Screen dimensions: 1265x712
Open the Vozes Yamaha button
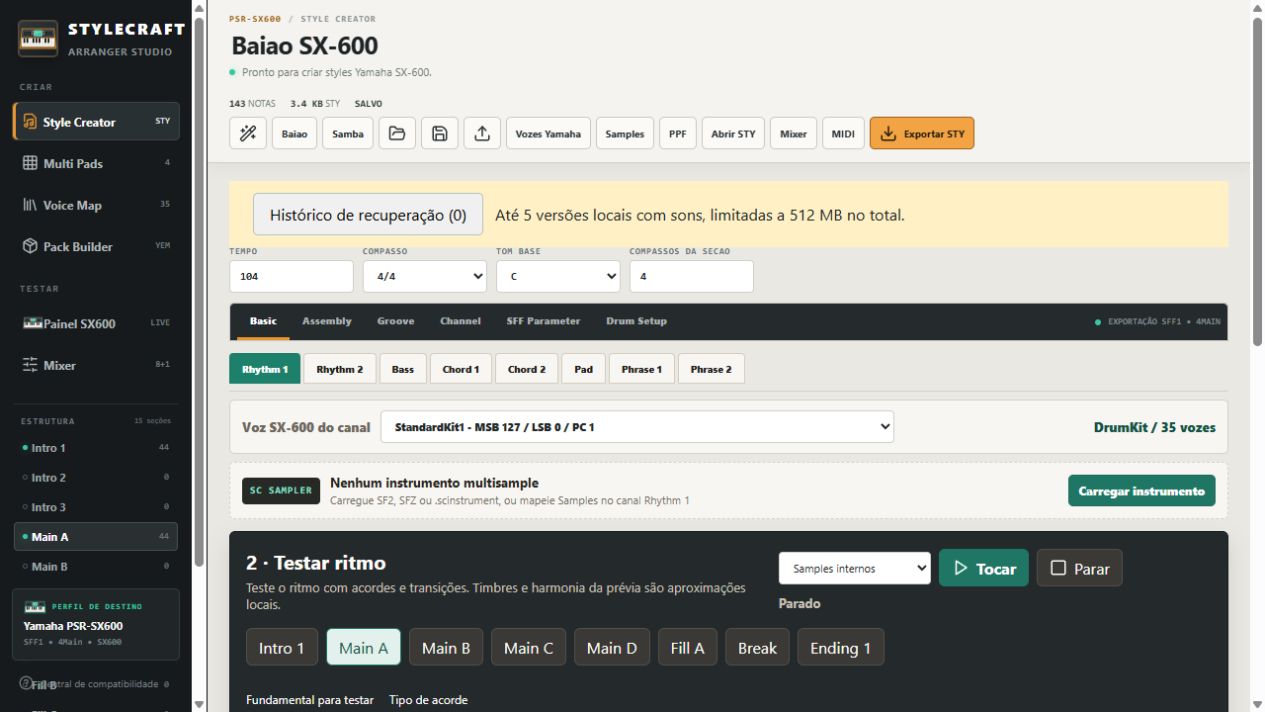click(549, 133)
